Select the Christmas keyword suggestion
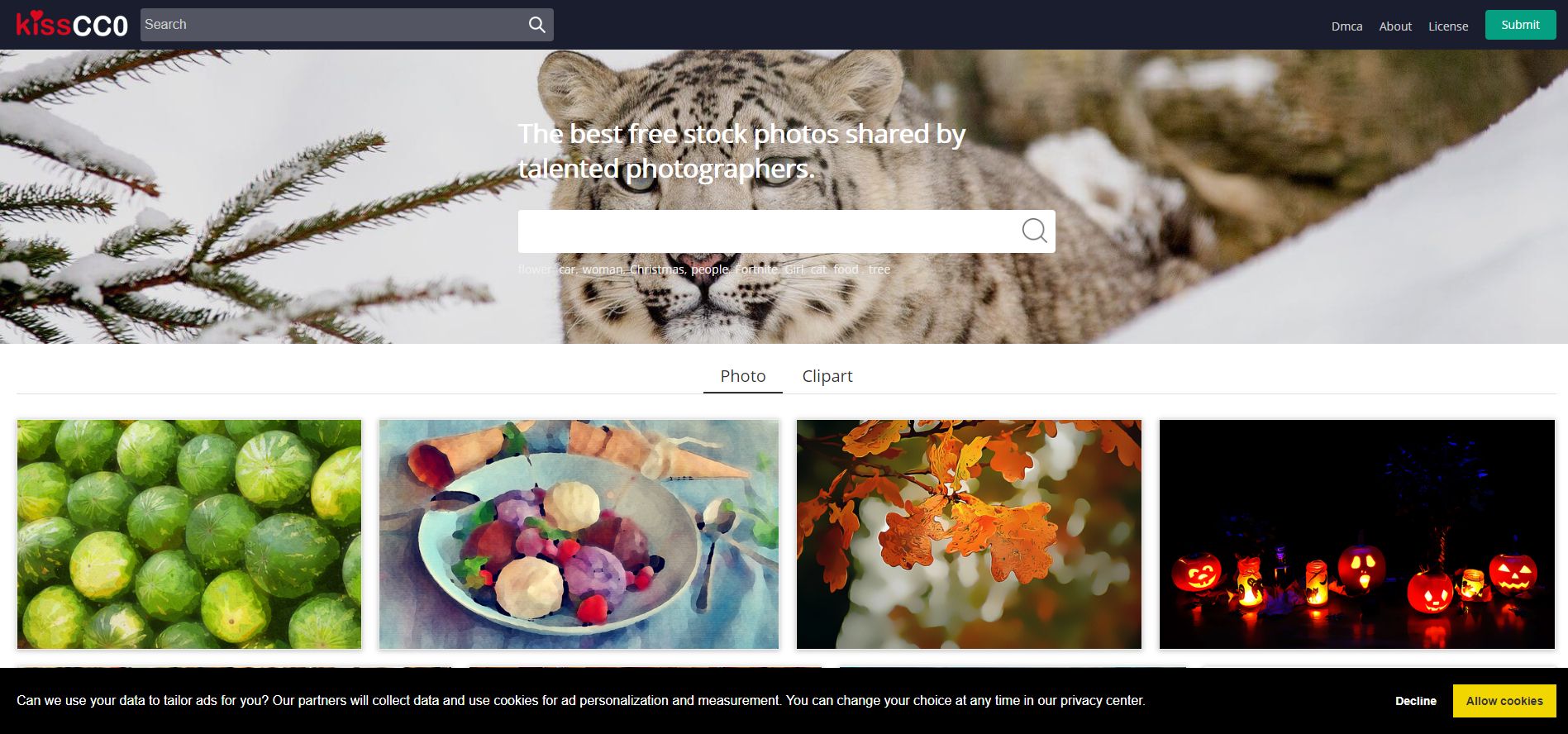The image size is (1568, 734). pos(657,269)
